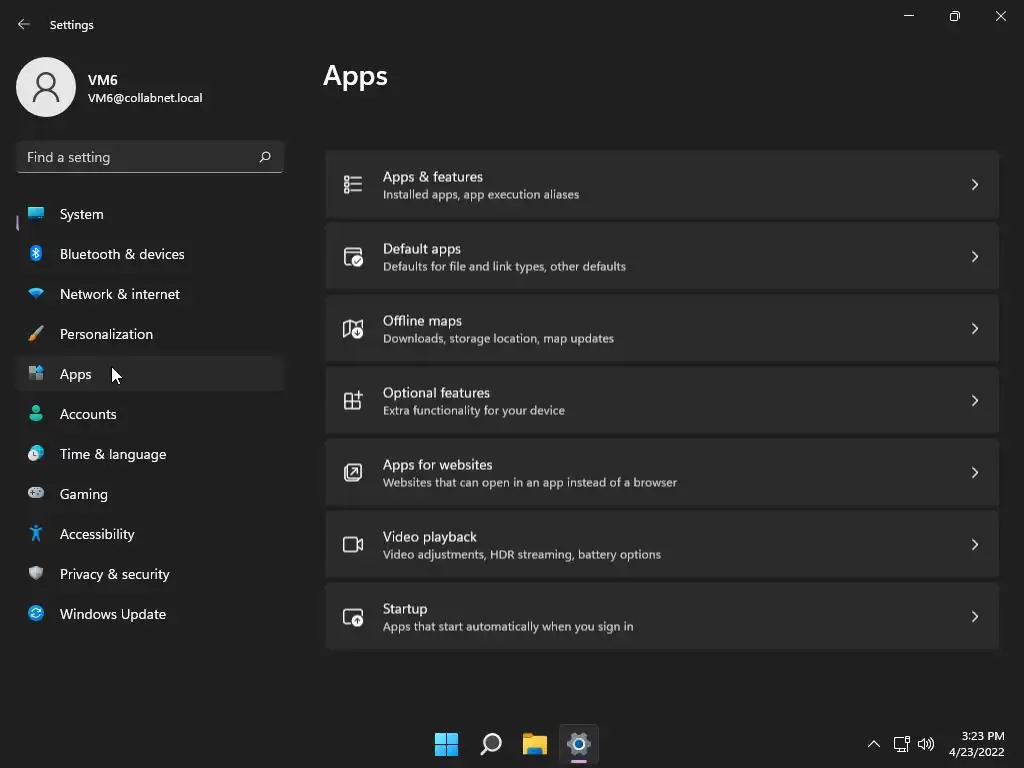Click the Offline maps icon
This screenshot has width=1024, height=768.
(x=353, y=328)
